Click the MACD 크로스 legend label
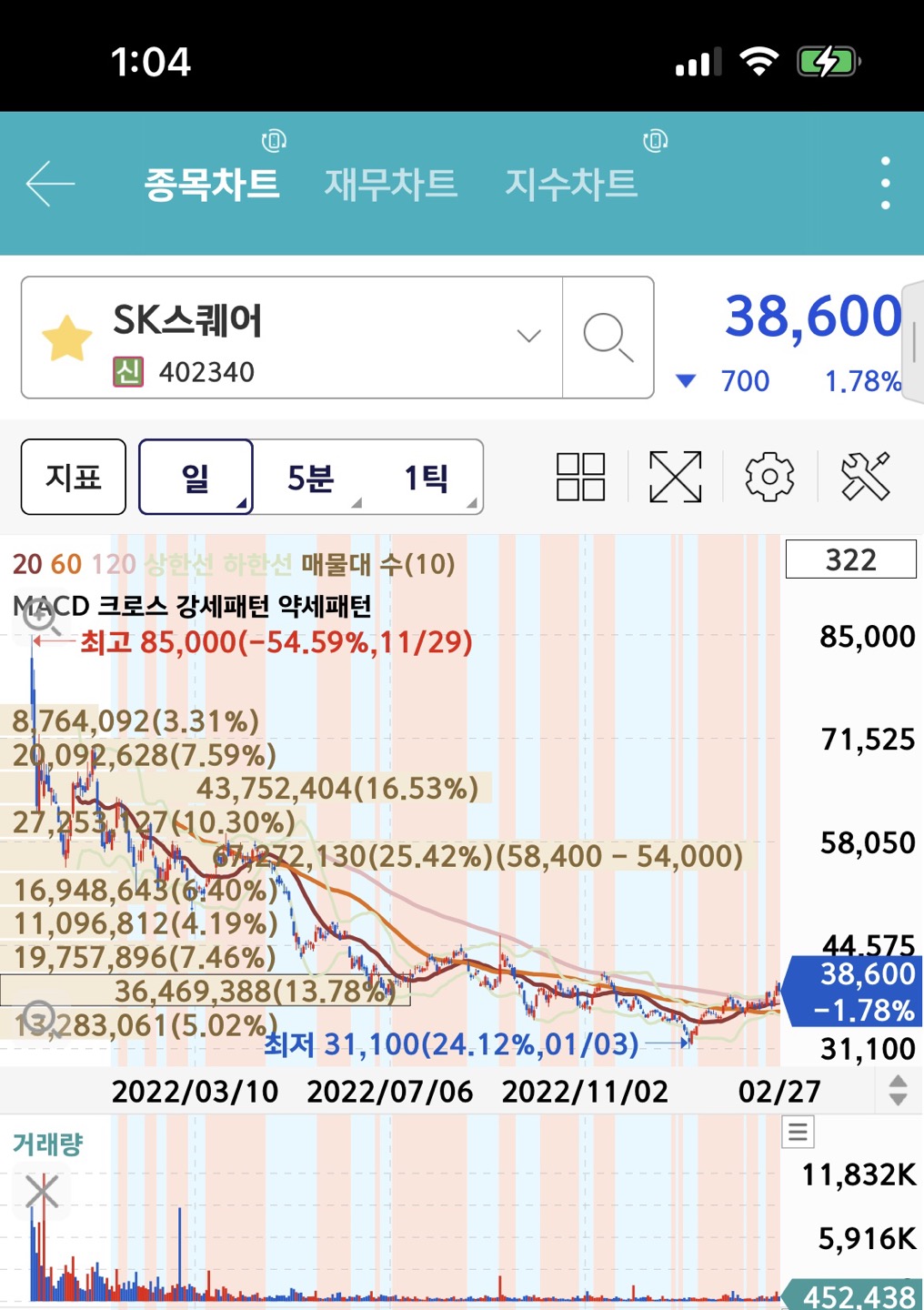Screen dimensions: 924x1310 91,606
